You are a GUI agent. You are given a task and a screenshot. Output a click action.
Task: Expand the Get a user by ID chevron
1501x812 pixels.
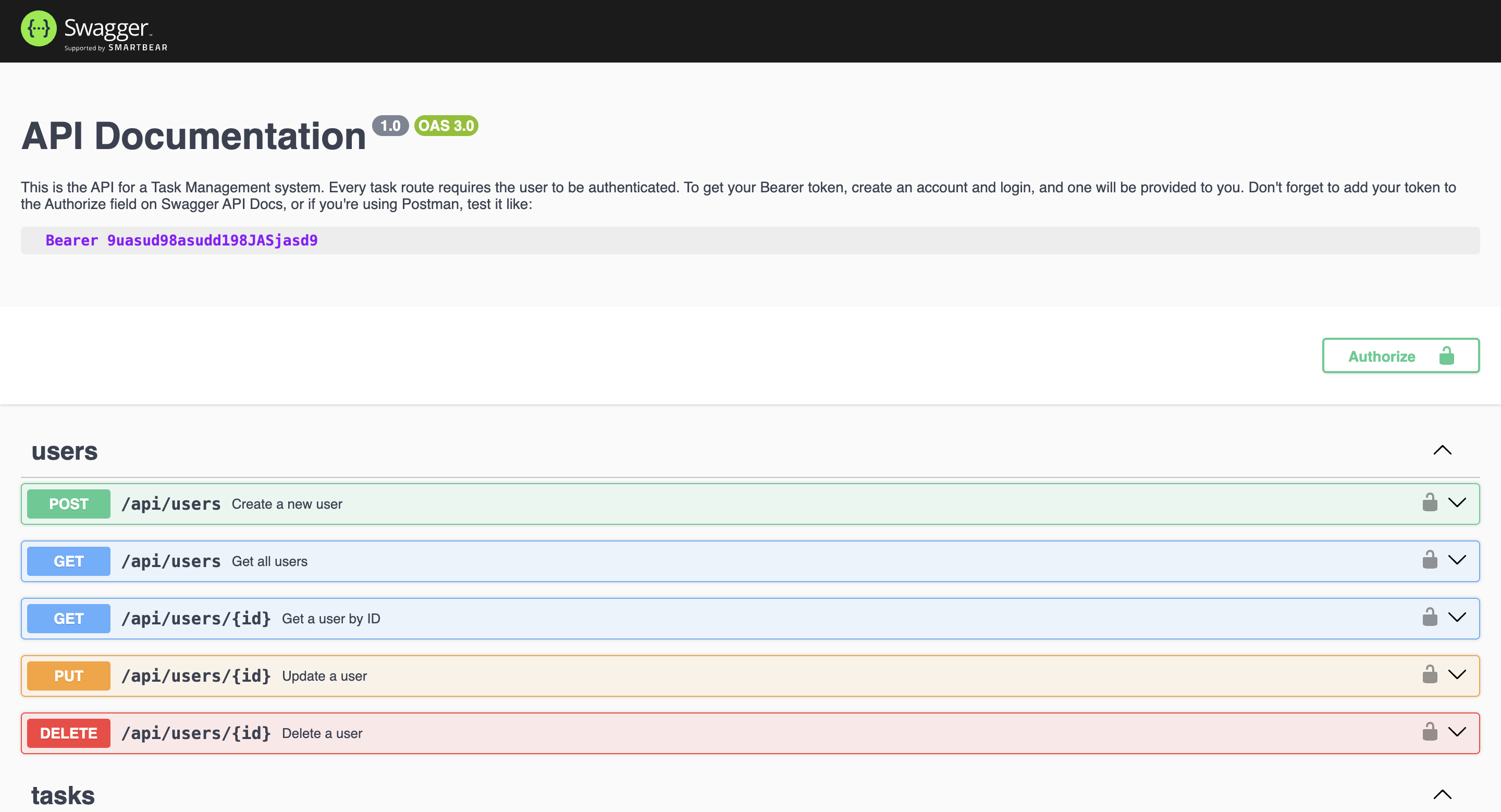tap(1457, 617)
